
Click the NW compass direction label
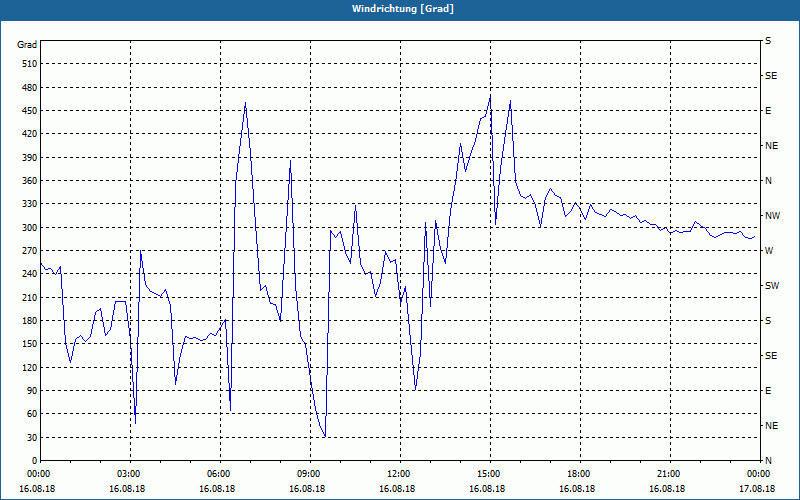(772, 216)
